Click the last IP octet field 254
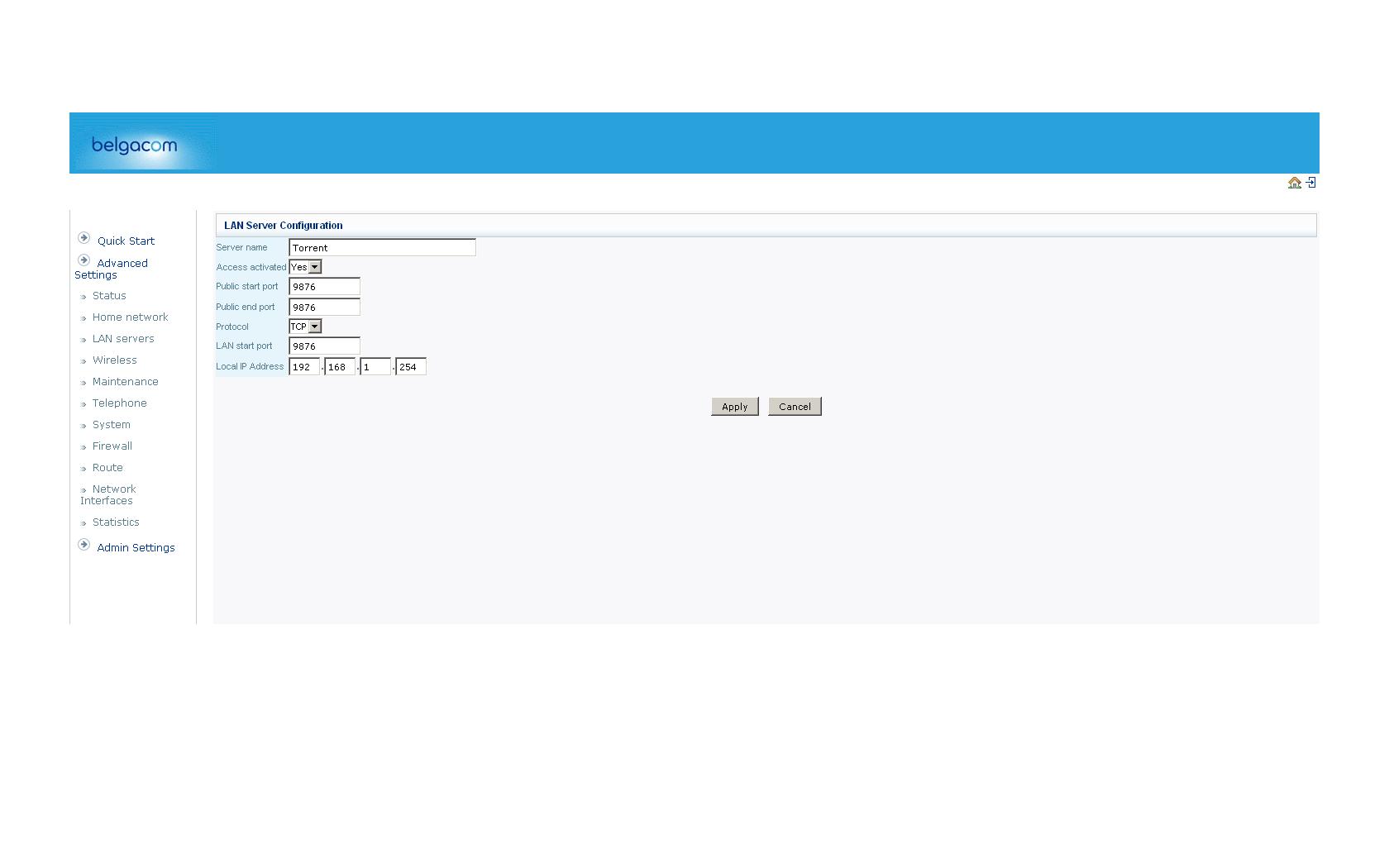 click(x=411, y=367)
